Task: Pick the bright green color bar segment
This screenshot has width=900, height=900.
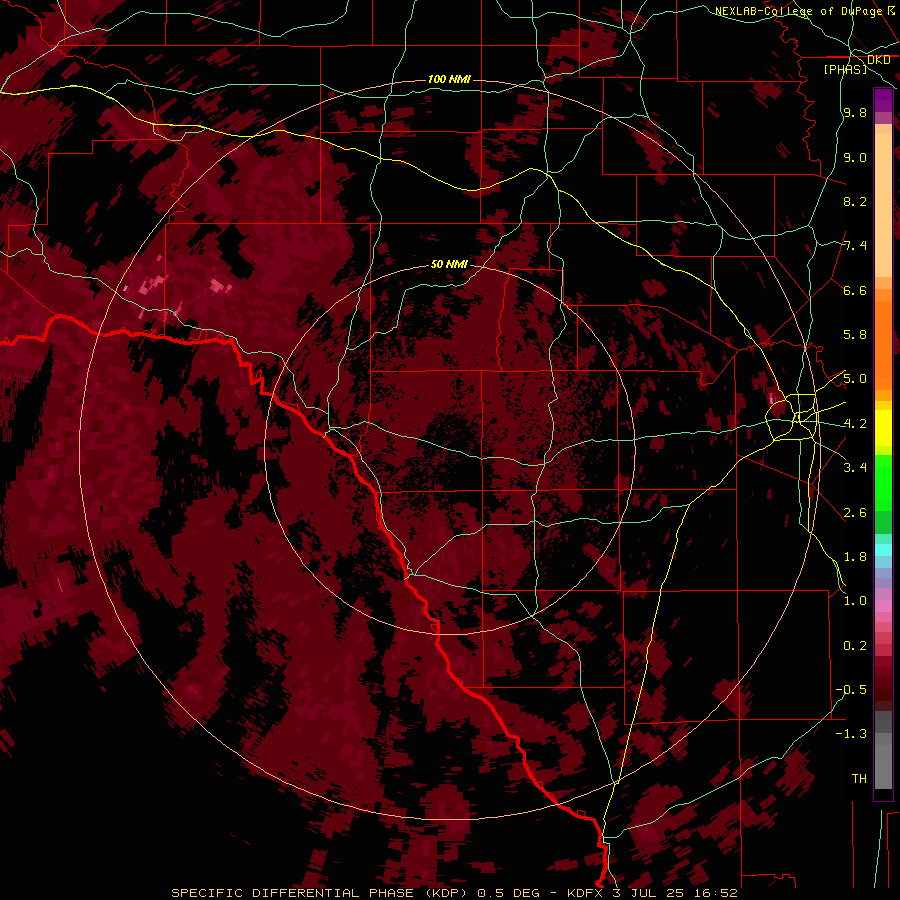Action: pyautogui.click(x=883, y=483)
